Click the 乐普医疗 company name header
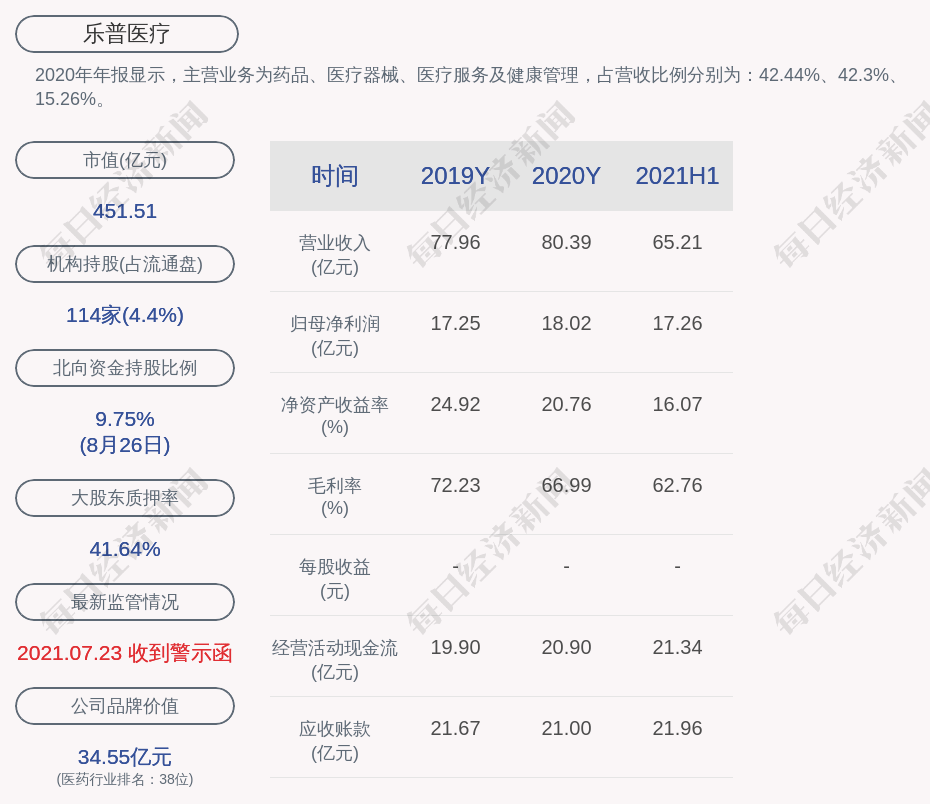 pyautogui.click(x=125, y=33)
